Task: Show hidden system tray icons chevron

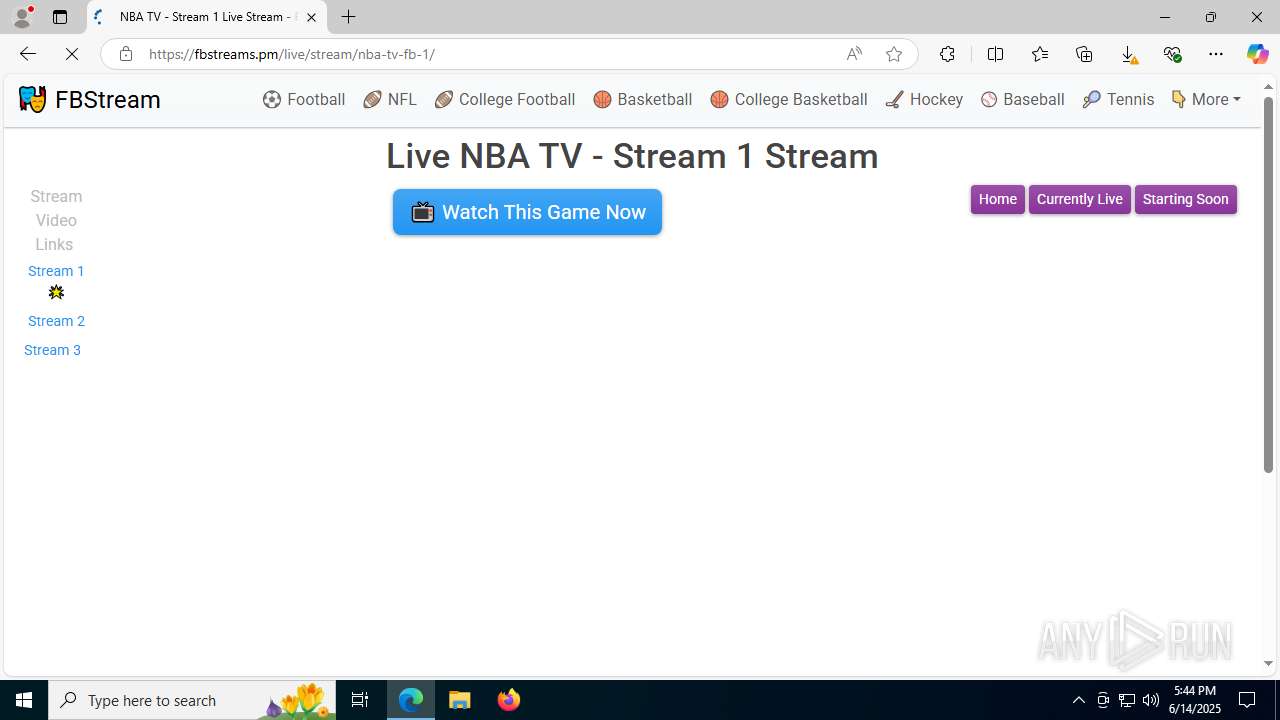Action: click(1078, 700)
